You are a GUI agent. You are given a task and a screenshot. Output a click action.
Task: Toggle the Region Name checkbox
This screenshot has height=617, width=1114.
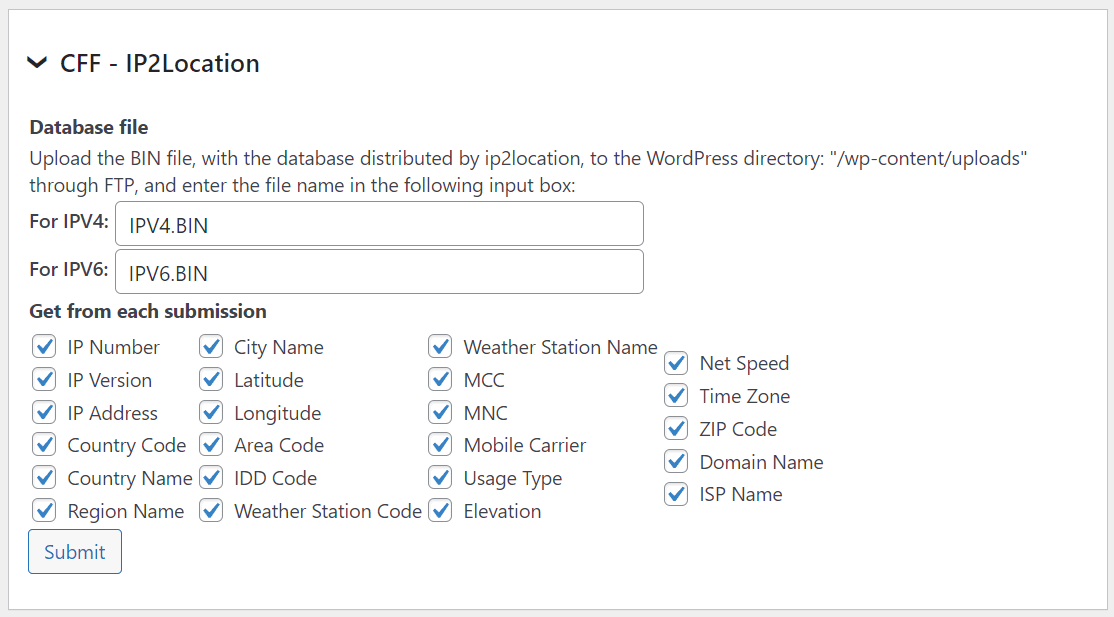(44, 510)
